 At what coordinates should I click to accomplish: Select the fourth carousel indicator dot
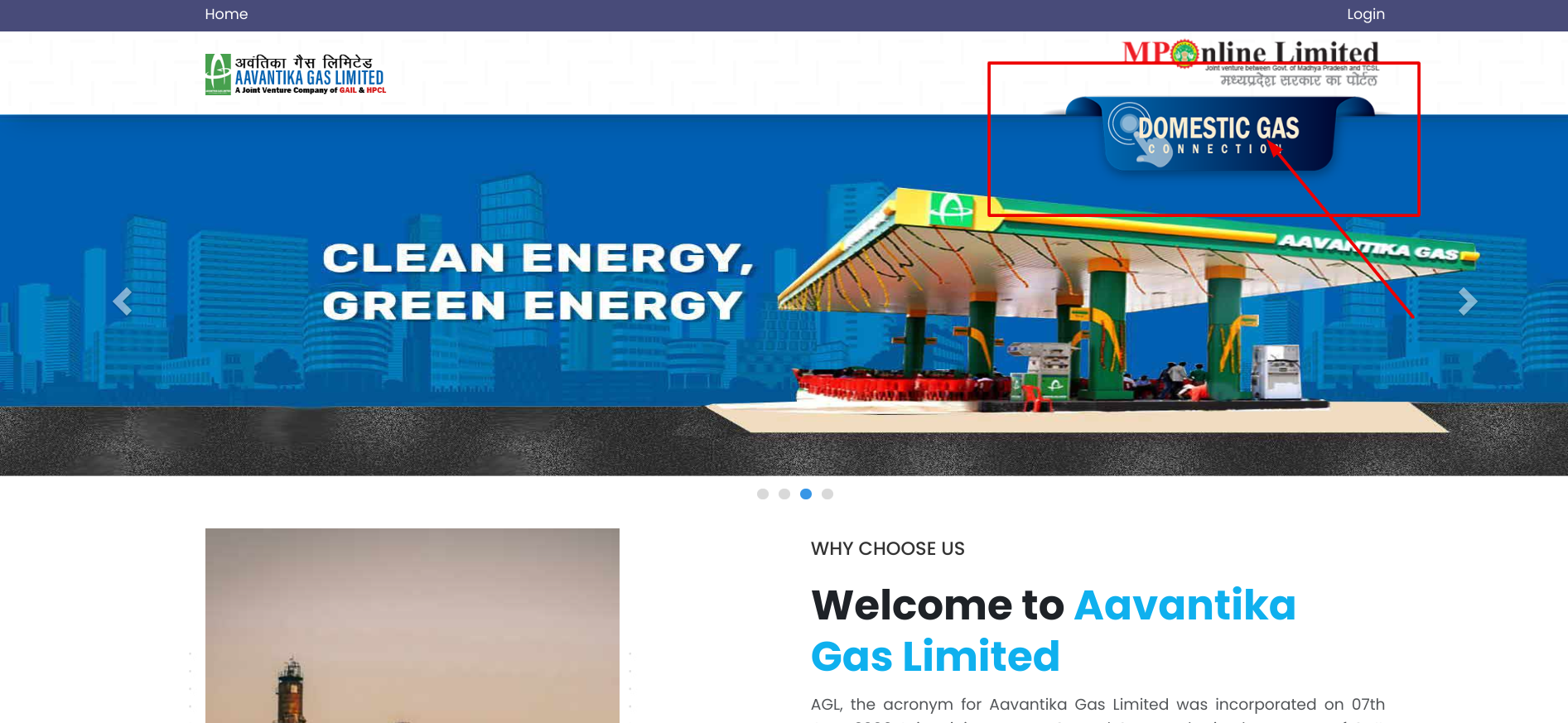(x=827, y=494)
